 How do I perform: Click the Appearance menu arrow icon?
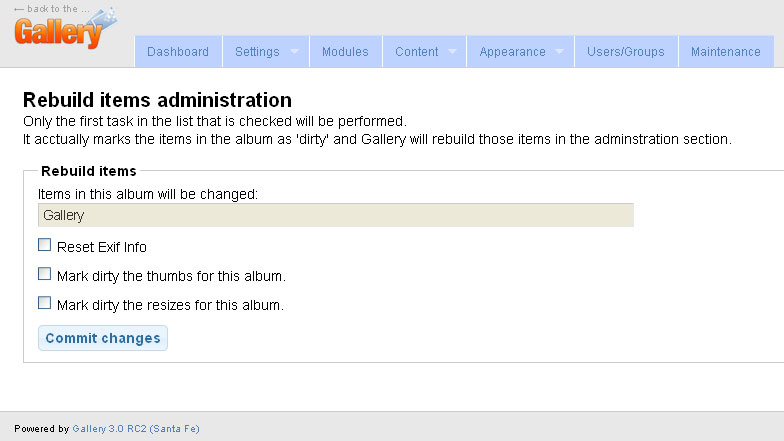tap(560, 52)
